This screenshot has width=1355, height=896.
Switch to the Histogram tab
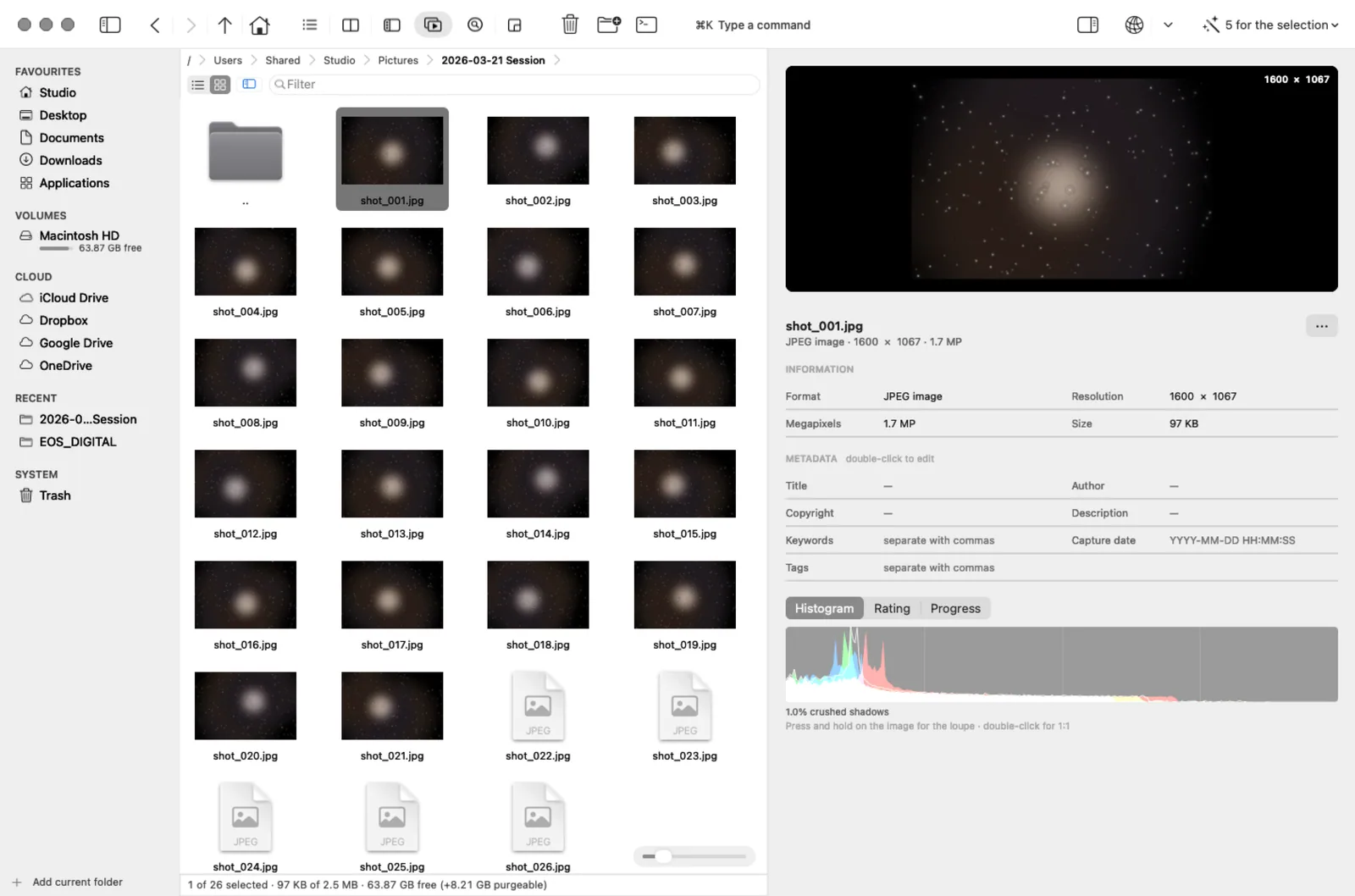(x=824, y=608)
